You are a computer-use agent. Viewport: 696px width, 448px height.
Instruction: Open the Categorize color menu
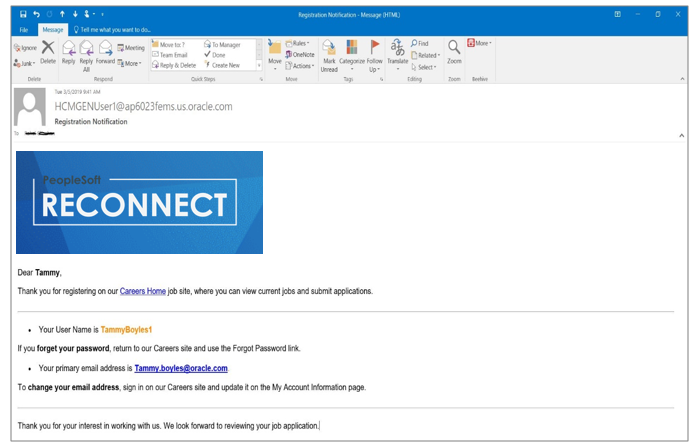352,55
